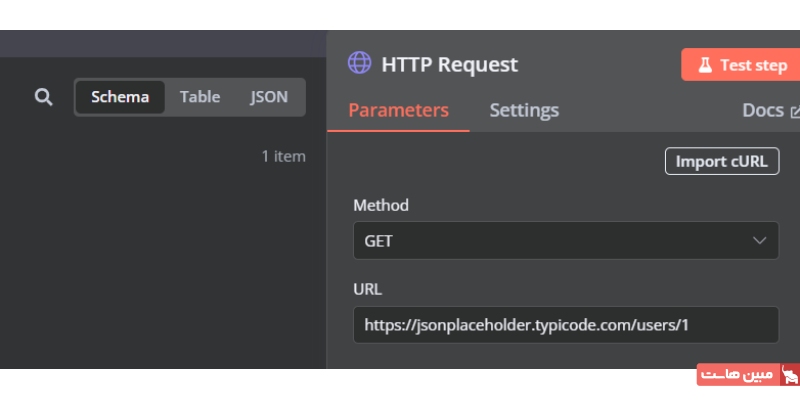Click the HTTP Request globe icon
The image size is (800, 400).
(359, 63)
